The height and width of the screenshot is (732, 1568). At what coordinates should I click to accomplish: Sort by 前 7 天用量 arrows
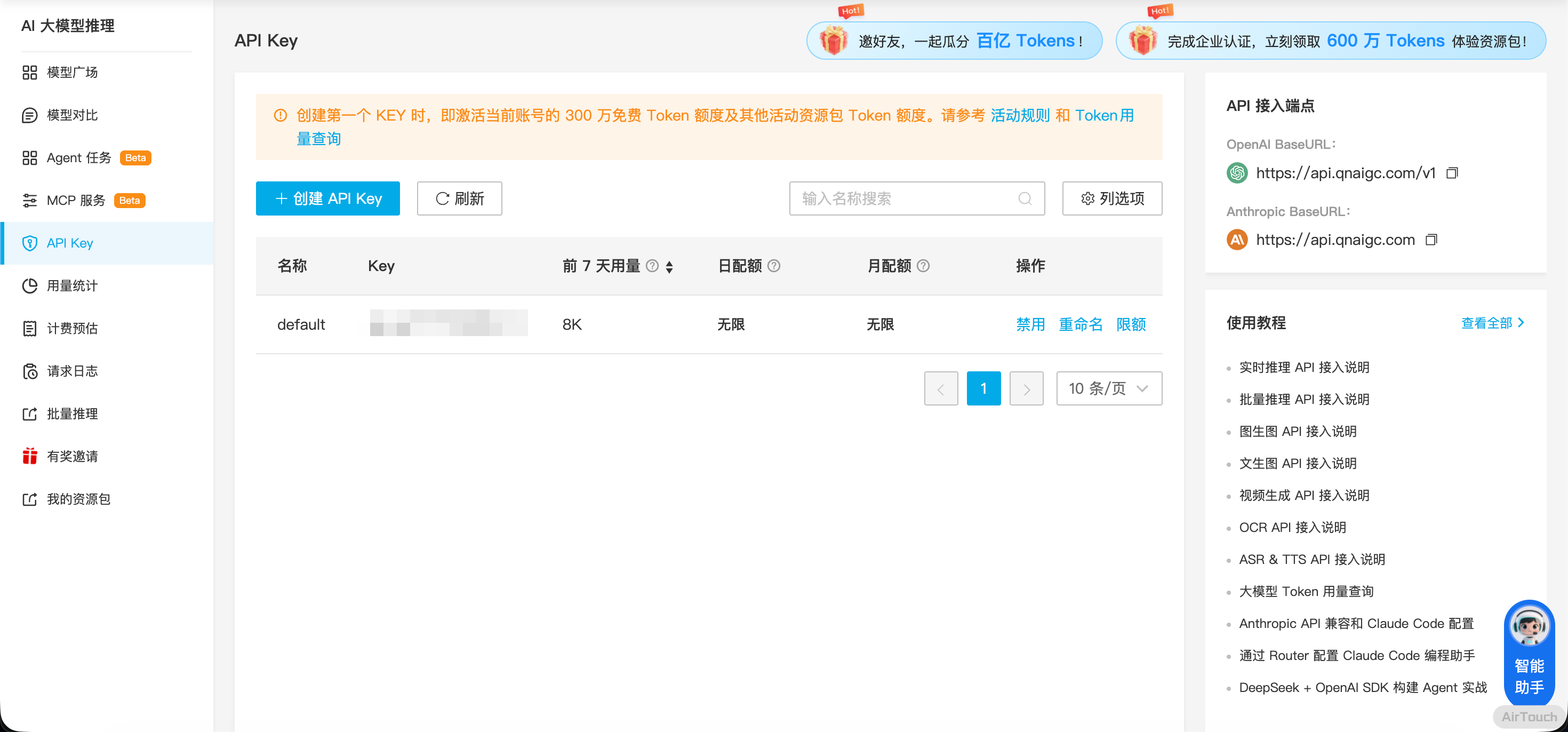coord(669,266)
